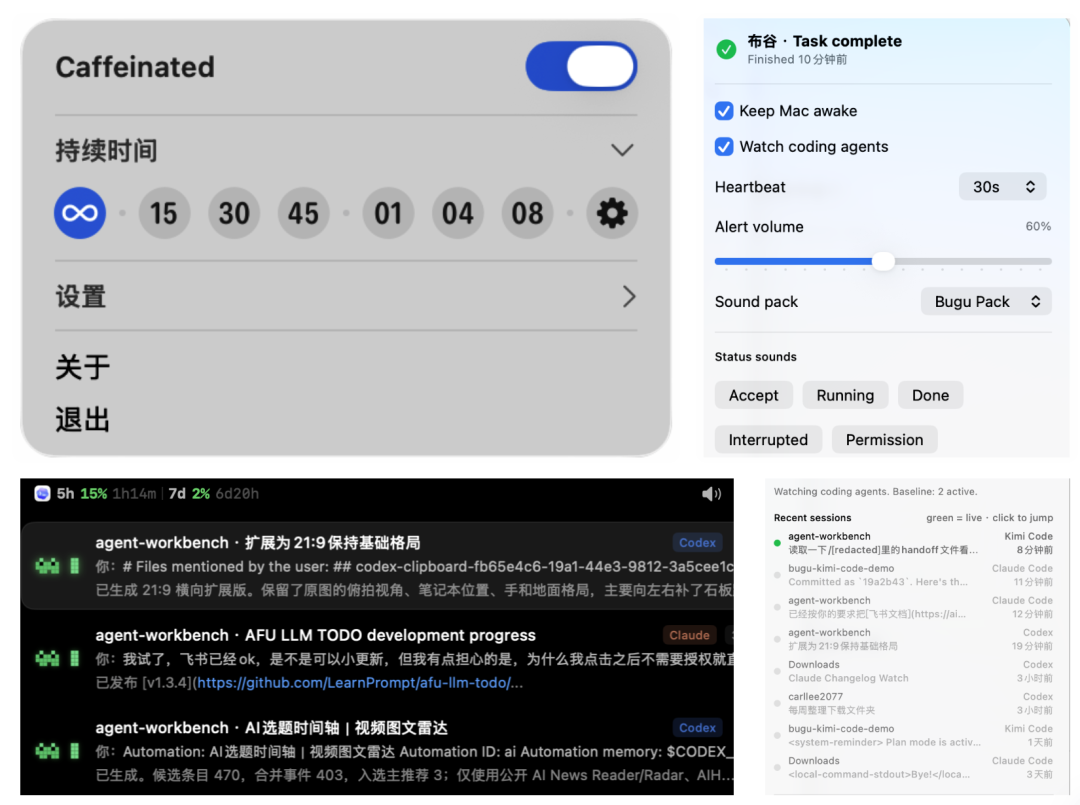Uncheck Keep Mac awake checkbox
1080x805 pixels.
point(724,111)
